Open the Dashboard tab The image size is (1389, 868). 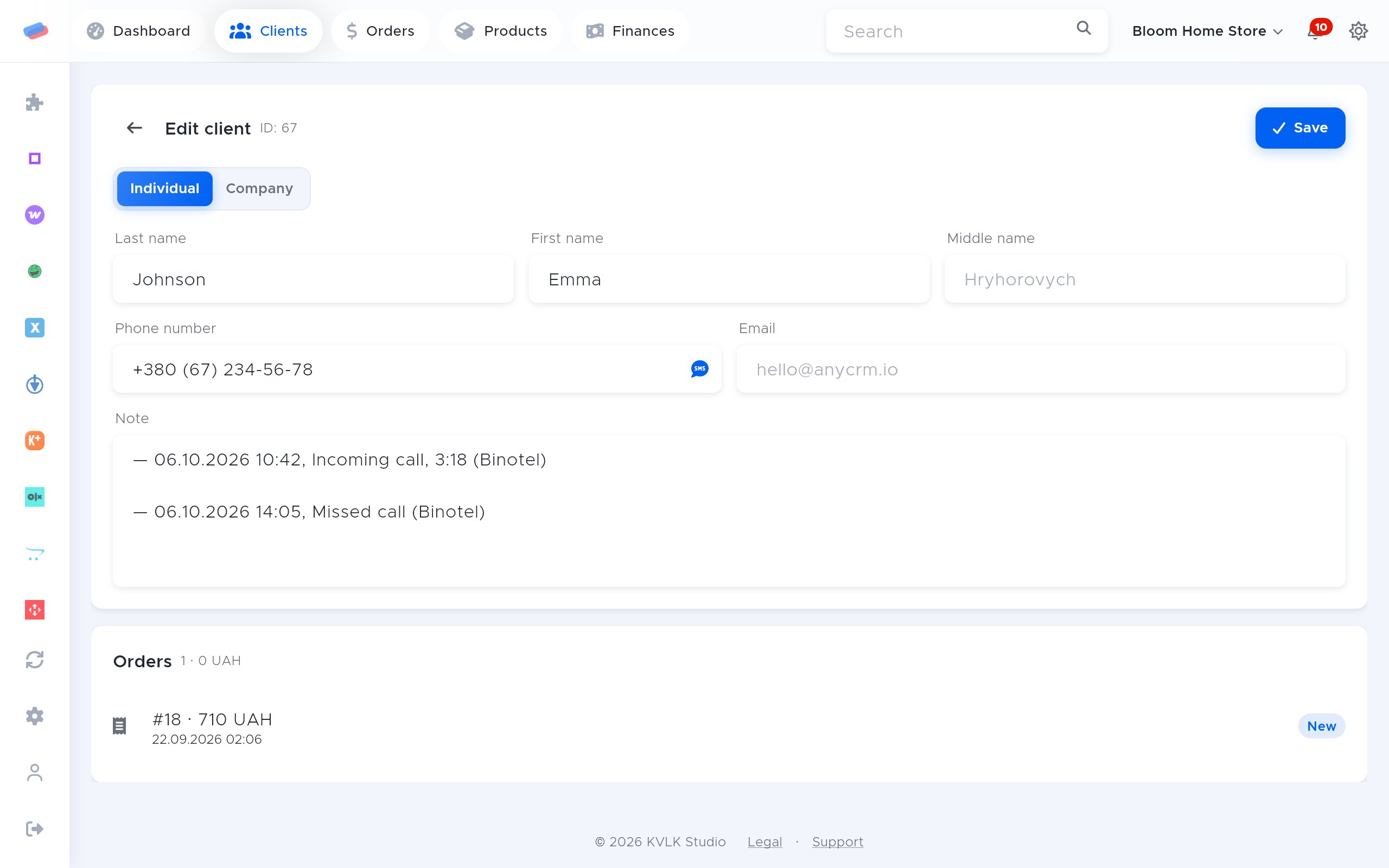click(x=138, y=31)
